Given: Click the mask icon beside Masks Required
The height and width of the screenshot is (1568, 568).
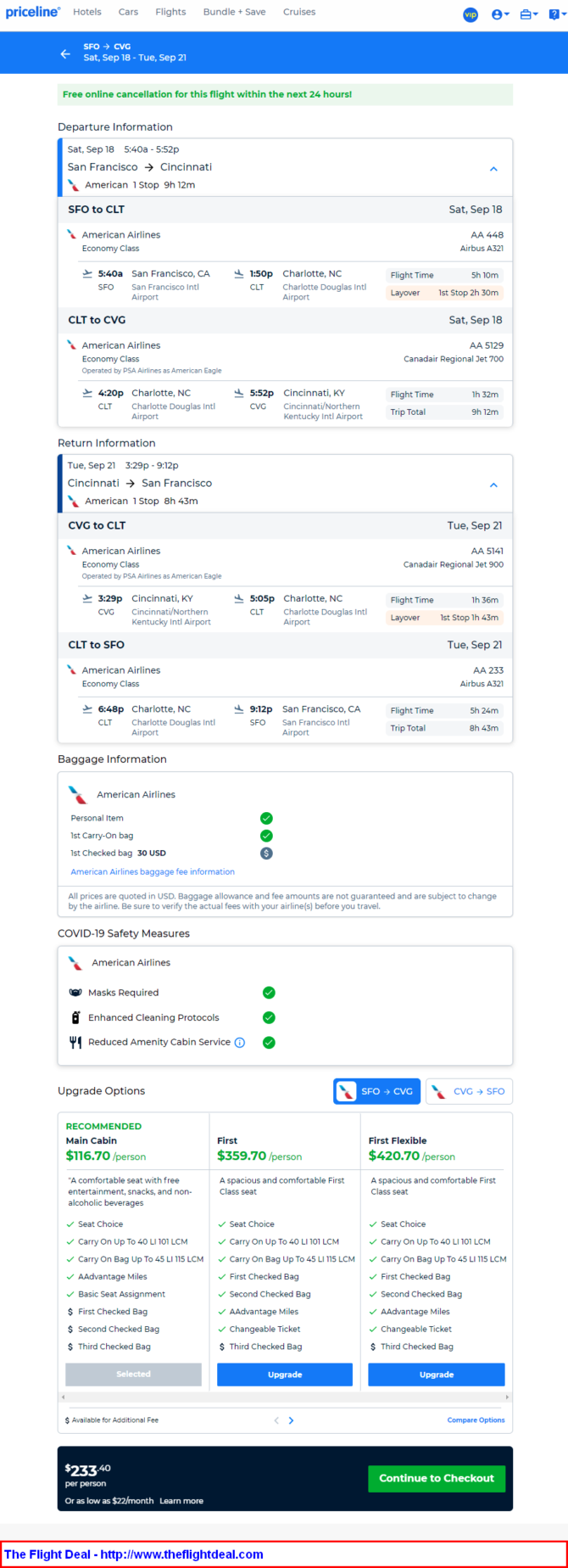Looking at the screenshot, I should [x=75, y=993].
